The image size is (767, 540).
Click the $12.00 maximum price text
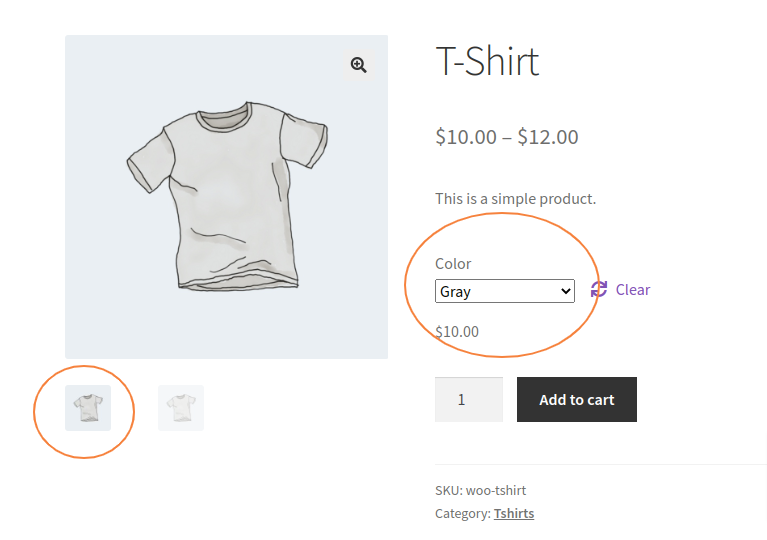point(548,137)
